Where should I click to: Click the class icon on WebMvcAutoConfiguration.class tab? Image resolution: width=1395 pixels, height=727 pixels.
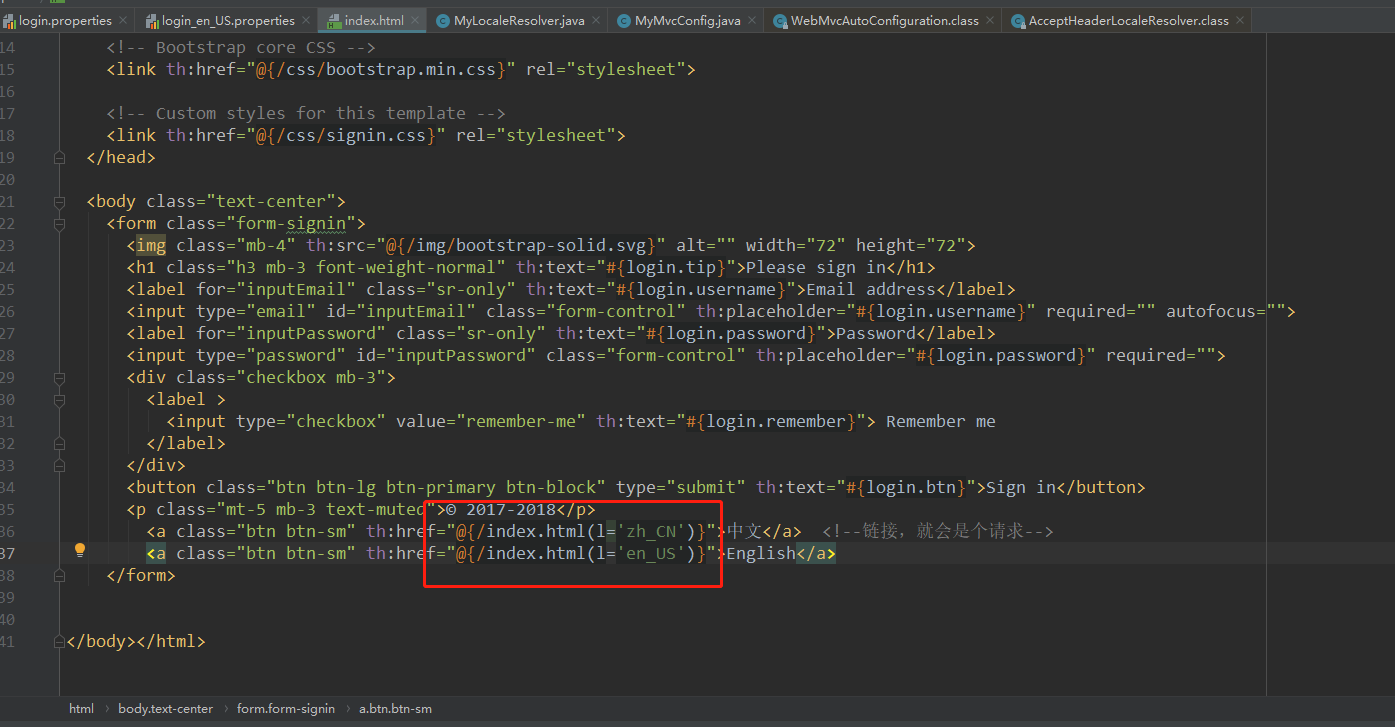[x=778, y=19]
